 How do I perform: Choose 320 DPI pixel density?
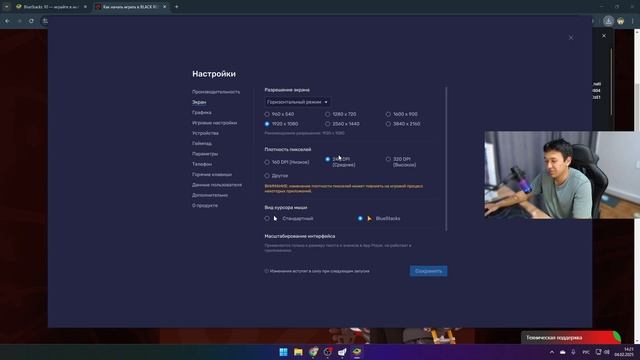388,159
